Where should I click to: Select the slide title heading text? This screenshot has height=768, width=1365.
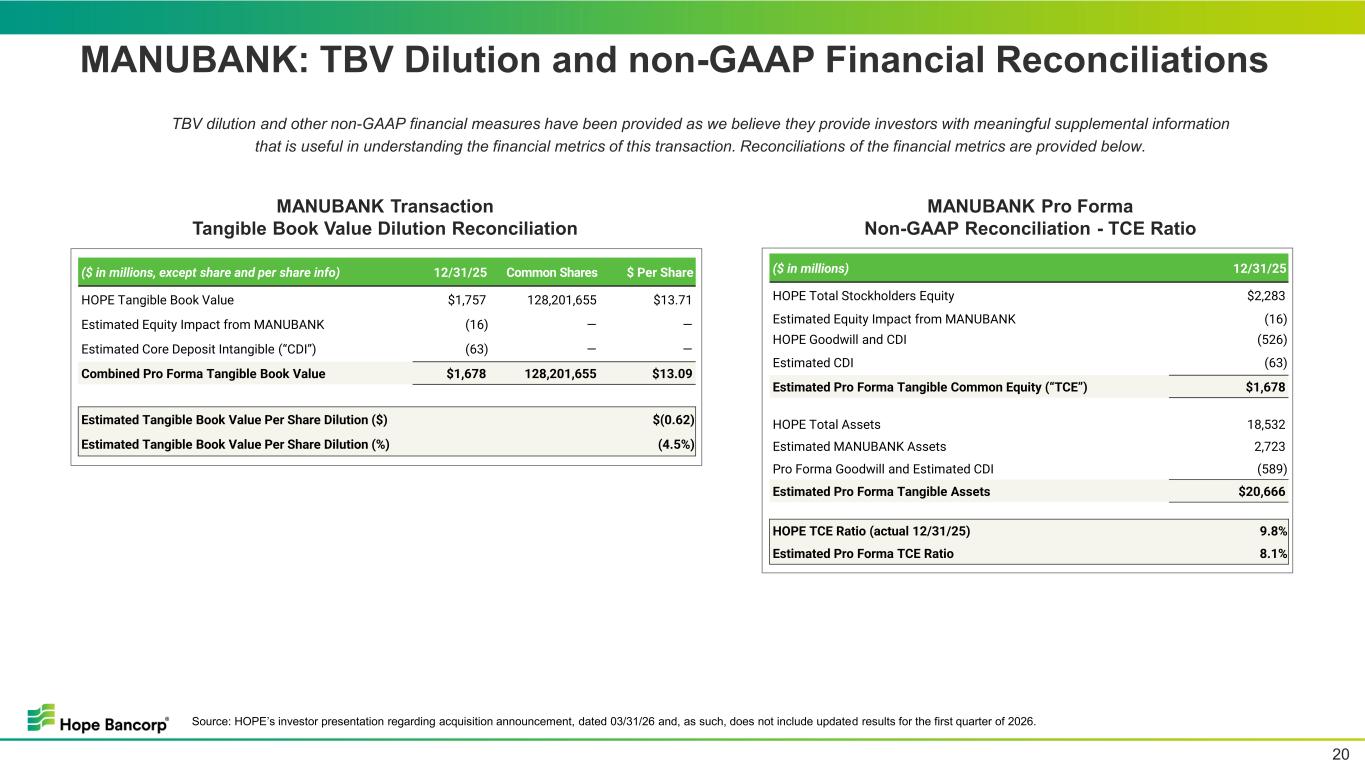point(674,60)
